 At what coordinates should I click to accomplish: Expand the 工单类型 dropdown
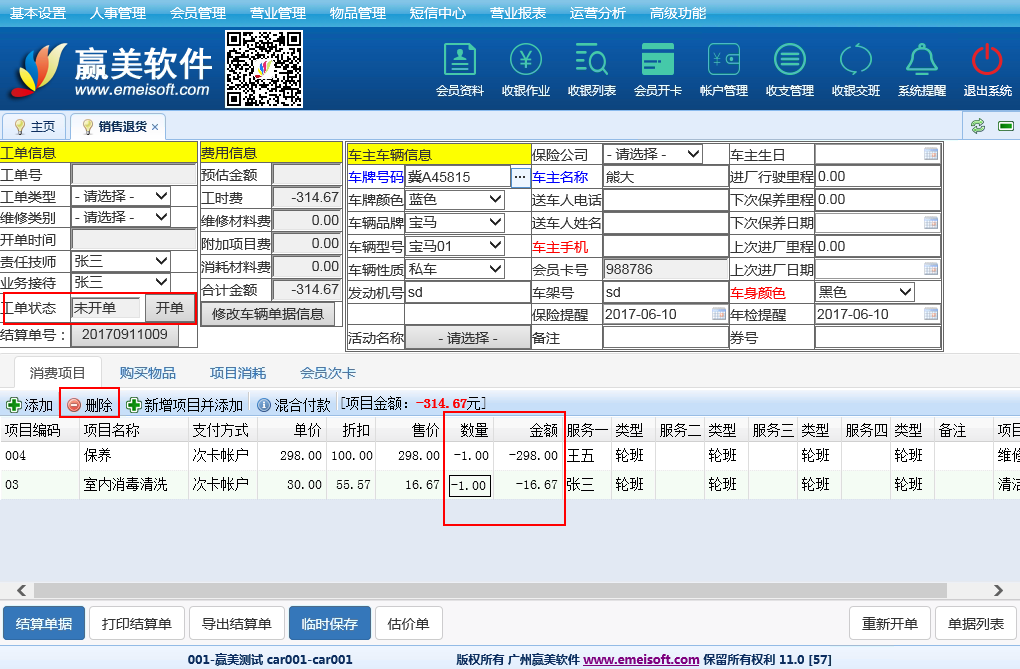161,196
